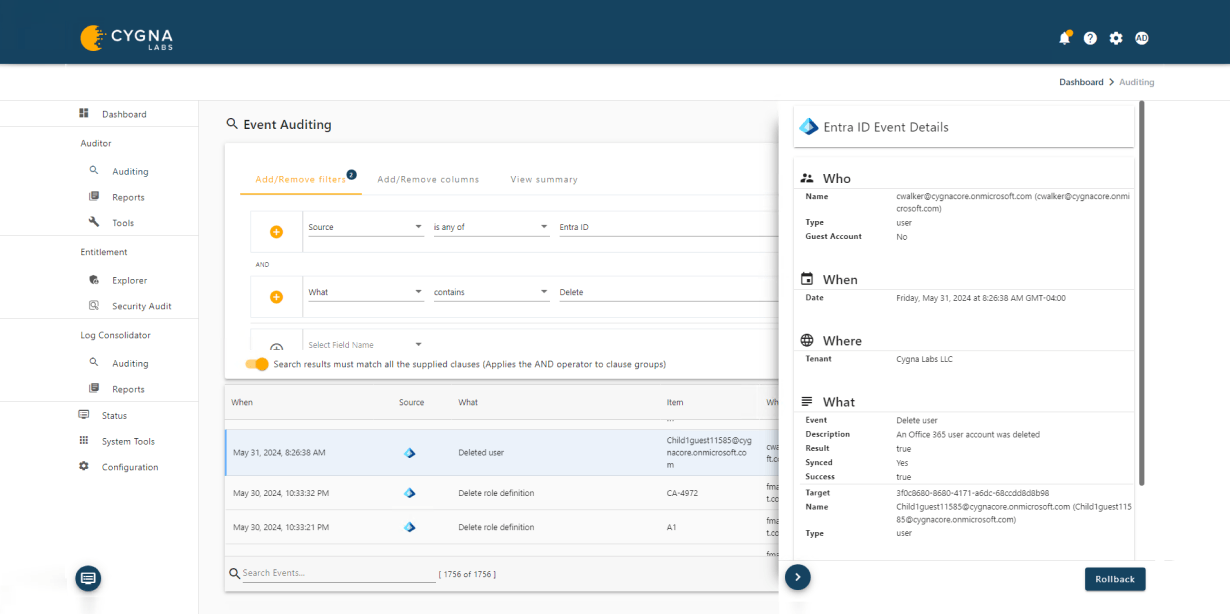The width and height of the screenshot is (1230, 614).
Task: Open the settings gear in top bar
Action: pos(1115,37)
